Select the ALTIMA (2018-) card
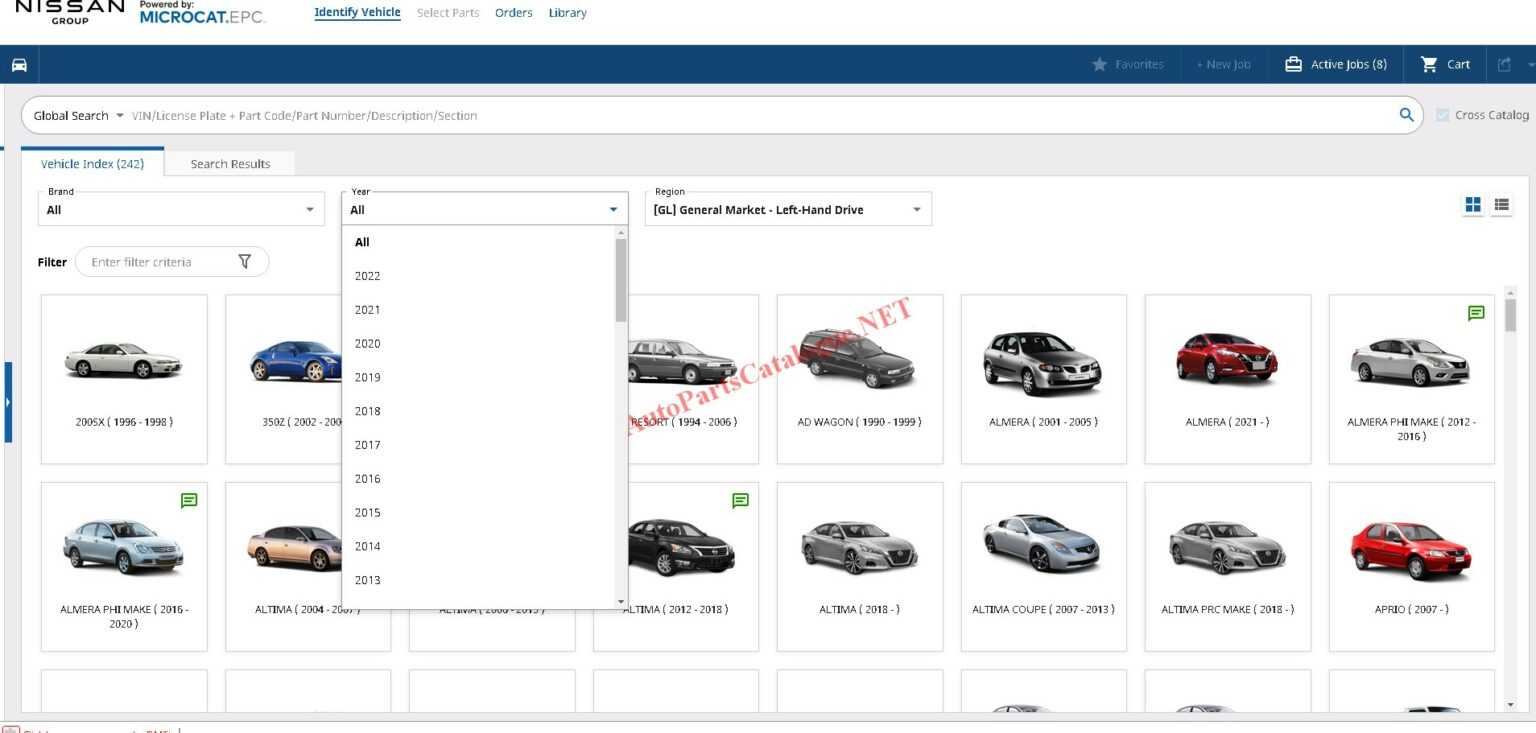 [860, 567]
